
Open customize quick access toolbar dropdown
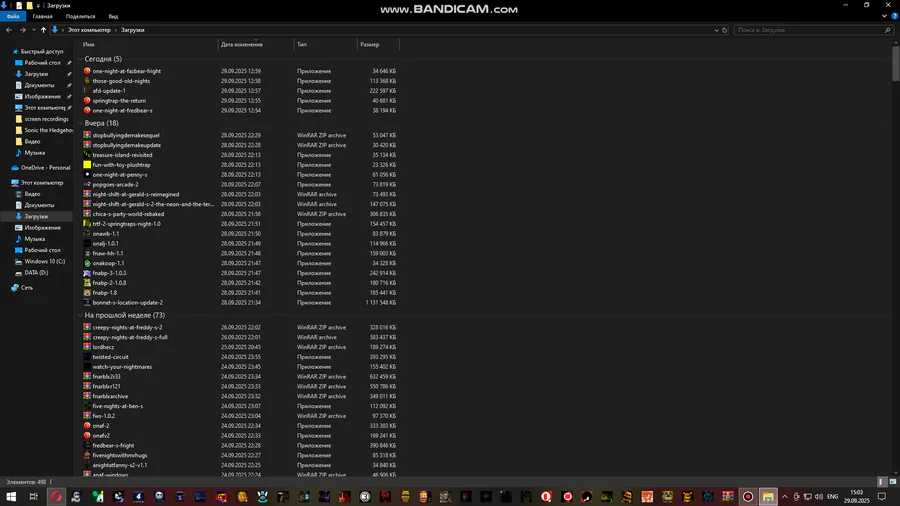(x=38, y=5)
